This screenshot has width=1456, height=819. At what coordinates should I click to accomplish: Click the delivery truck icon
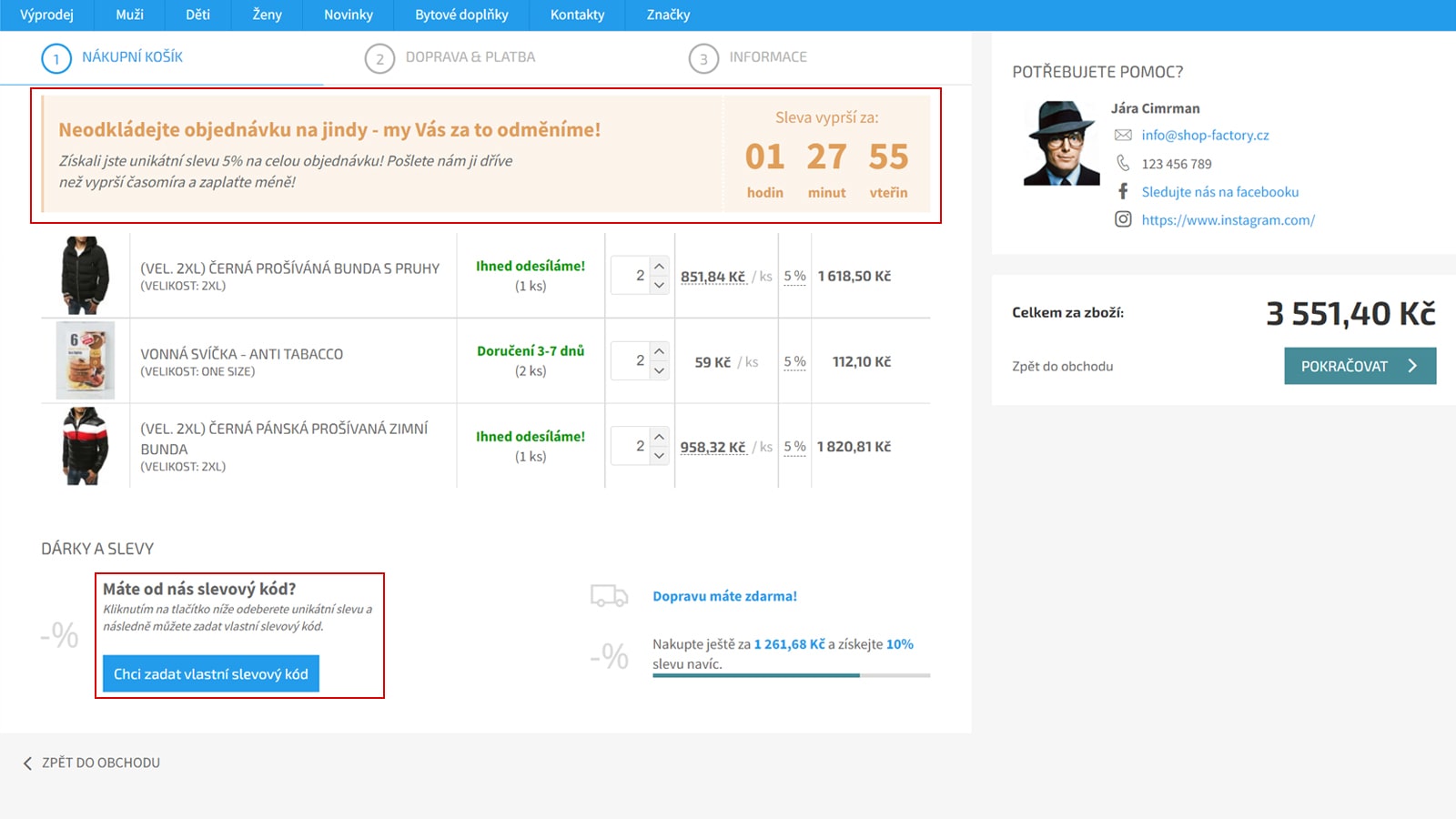pyautogui.click(x=609, y=596)
